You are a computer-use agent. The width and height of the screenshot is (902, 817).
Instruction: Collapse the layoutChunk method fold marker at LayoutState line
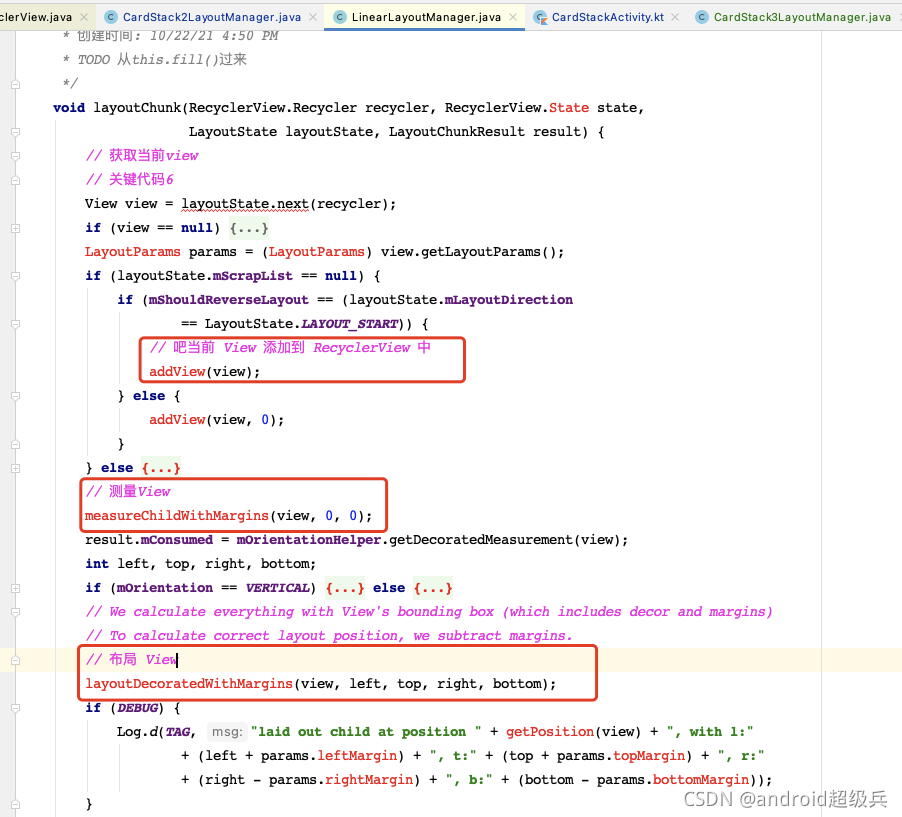click(16, 132)
